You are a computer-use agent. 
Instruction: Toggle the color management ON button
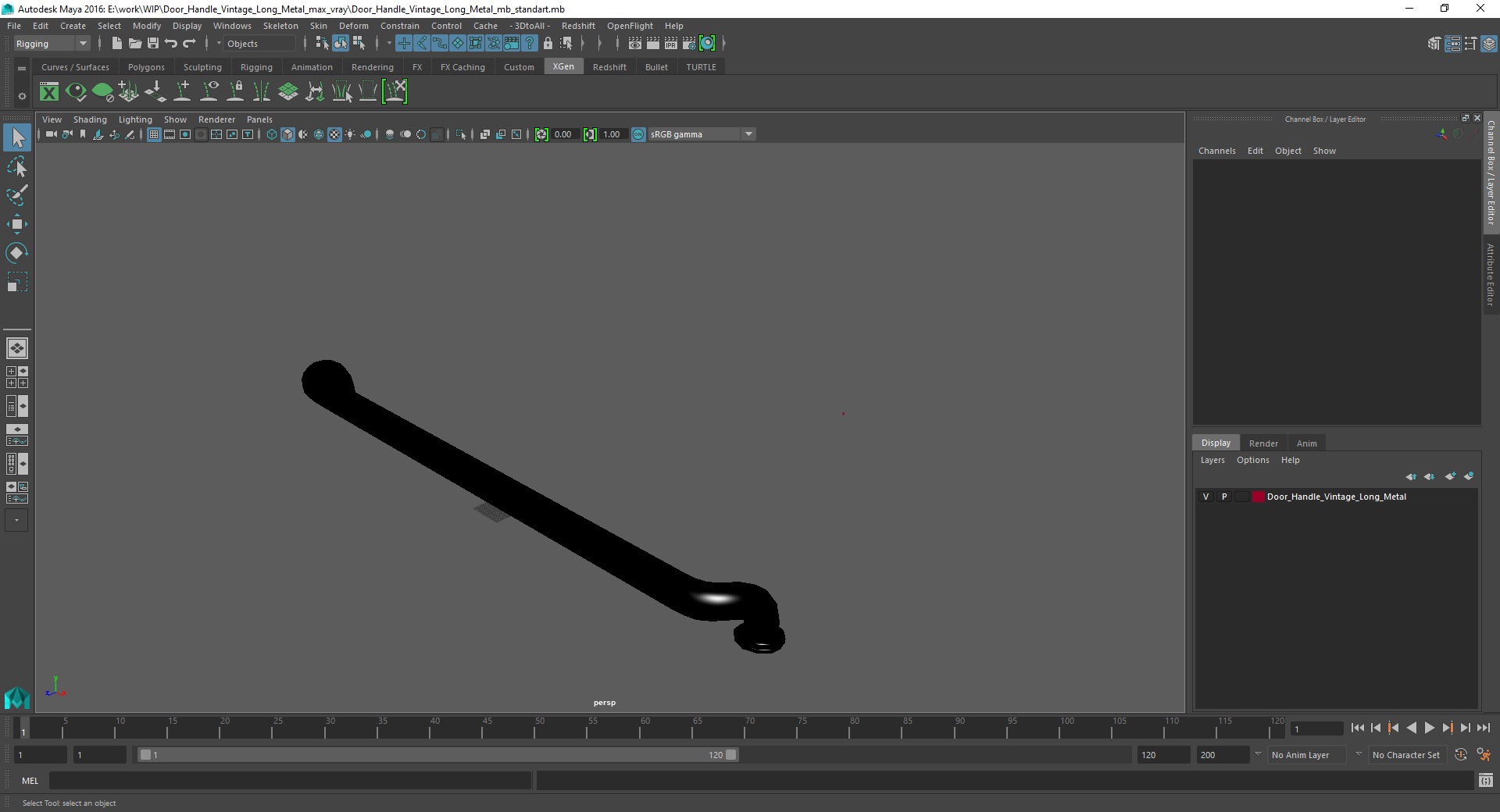638,134
